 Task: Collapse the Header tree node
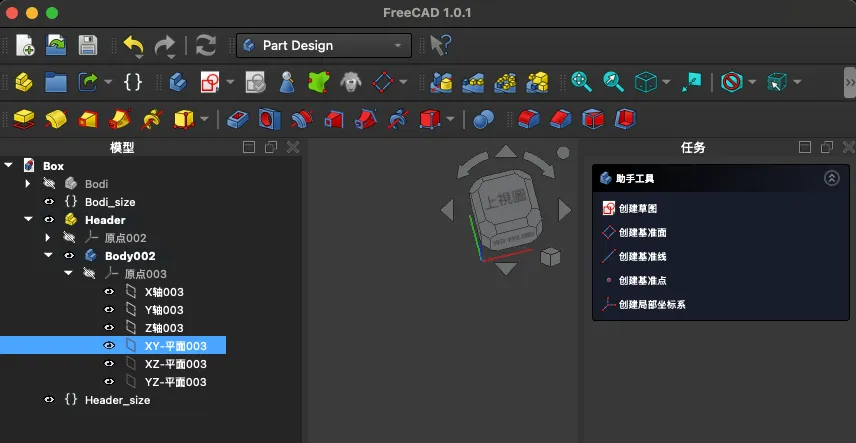coord(28,220)
